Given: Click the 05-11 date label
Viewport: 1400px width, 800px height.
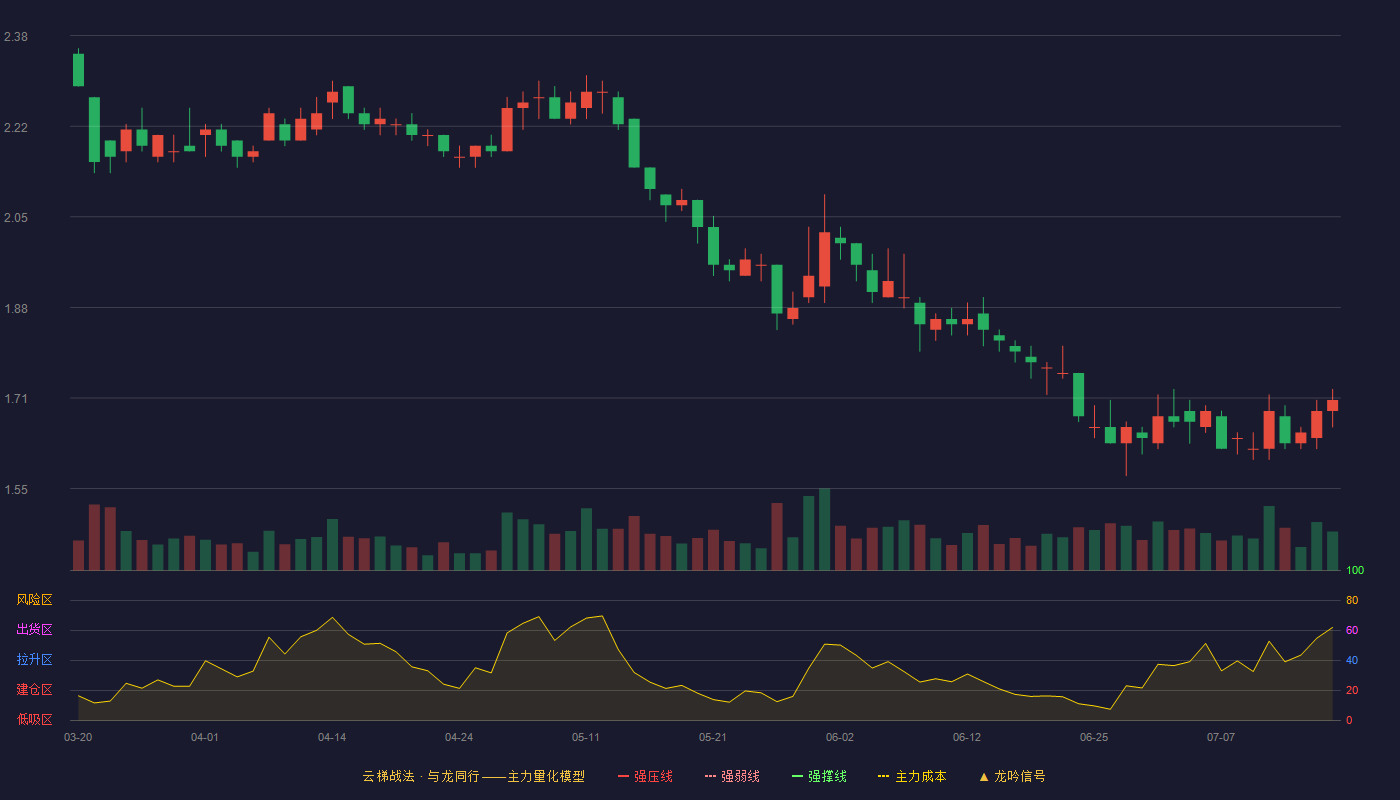Looking at the screenshot, I should [x=586, y=737].
